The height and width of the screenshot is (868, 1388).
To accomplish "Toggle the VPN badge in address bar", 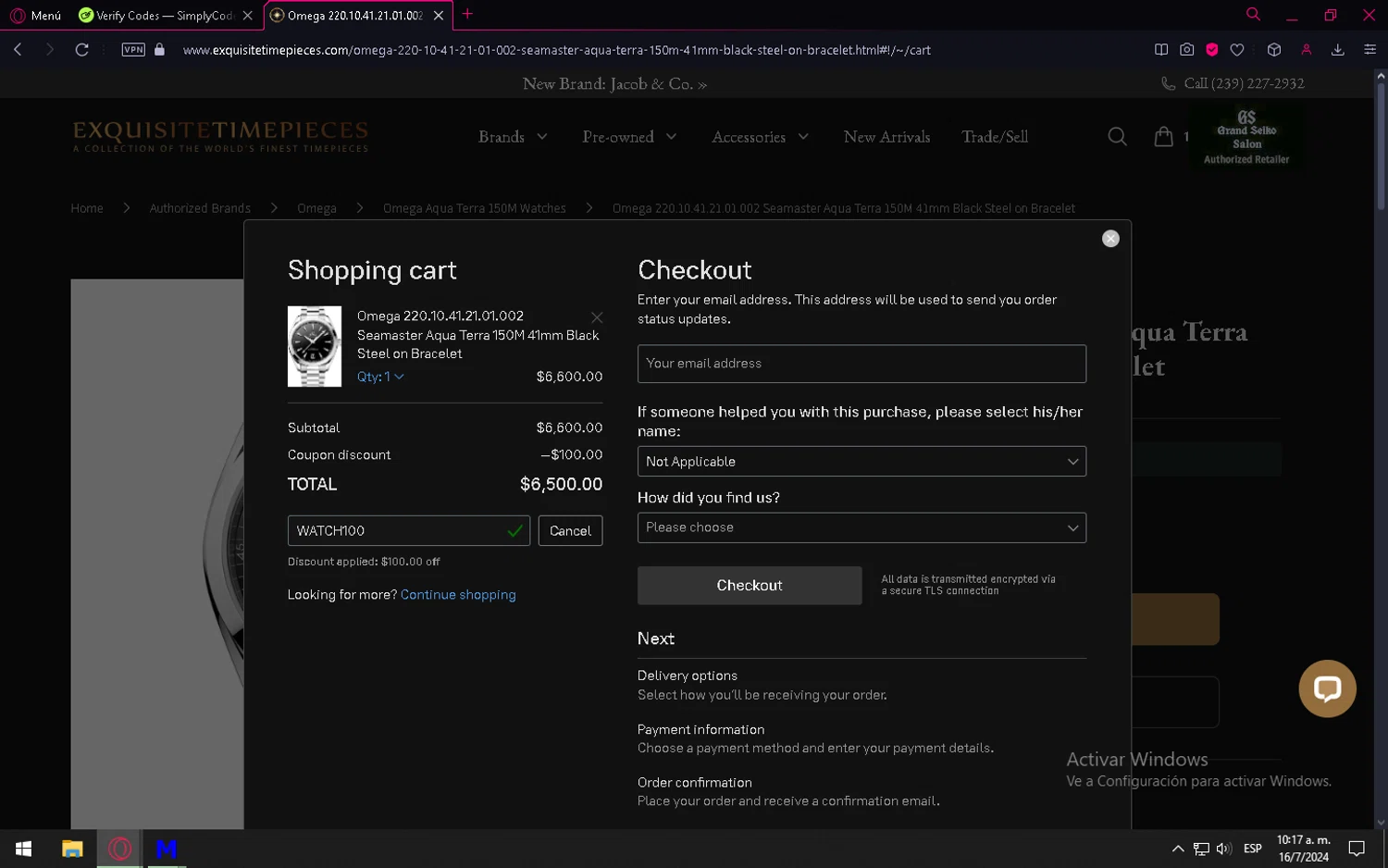I will [133, 50].
